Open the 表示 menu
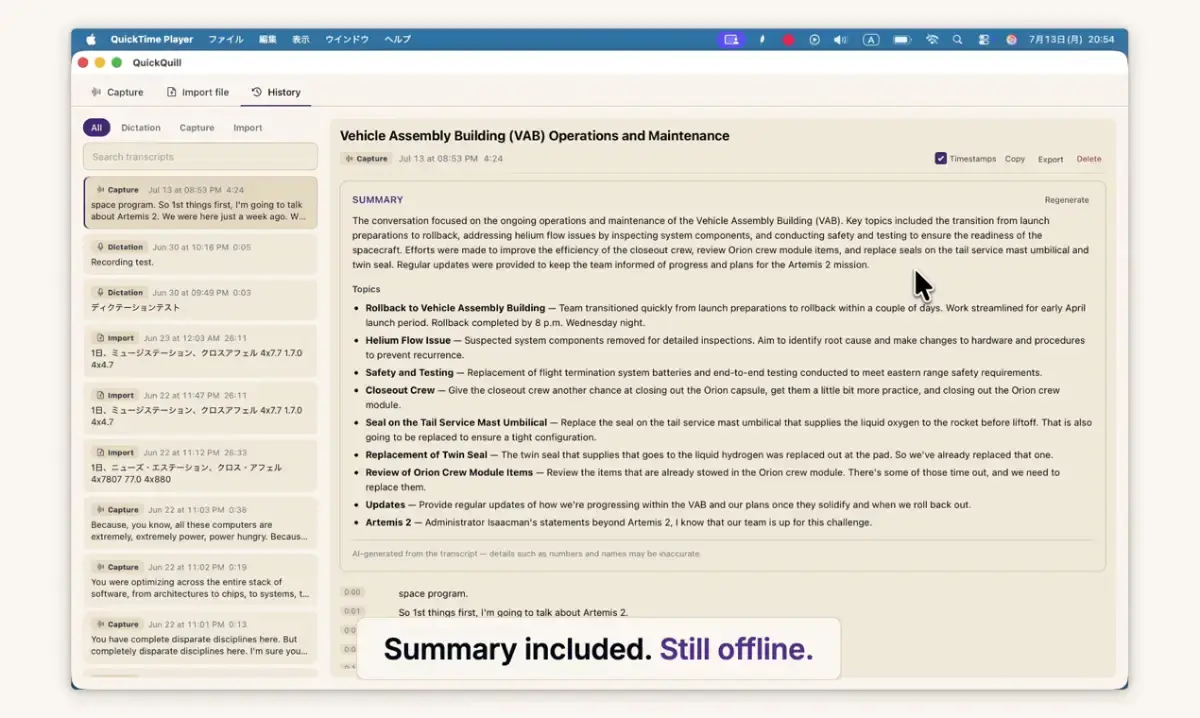The width and height of the screenshot is (1200, 718). 301,40
